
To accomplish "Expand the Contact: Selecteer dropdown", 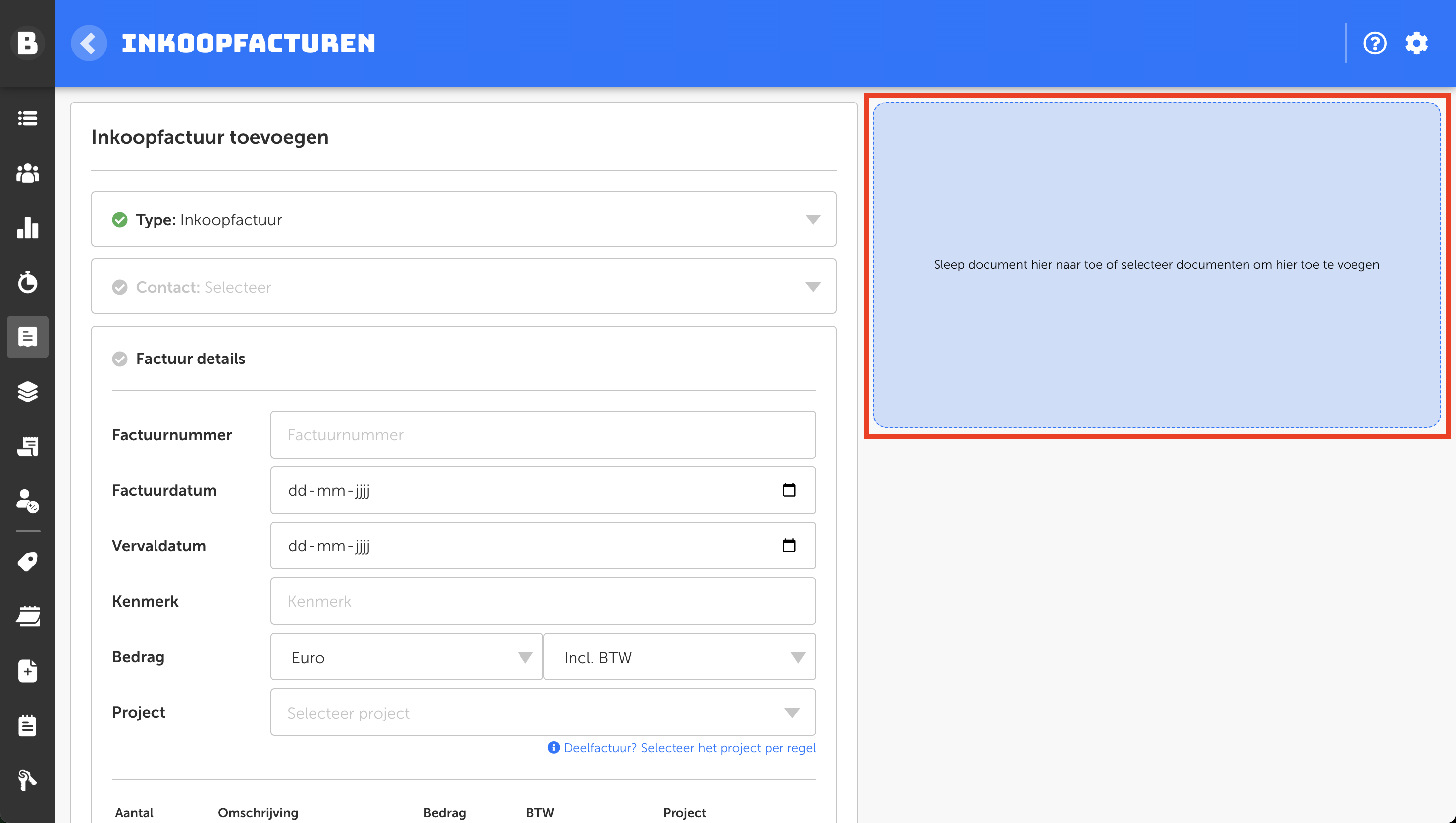I will point(464,287).
